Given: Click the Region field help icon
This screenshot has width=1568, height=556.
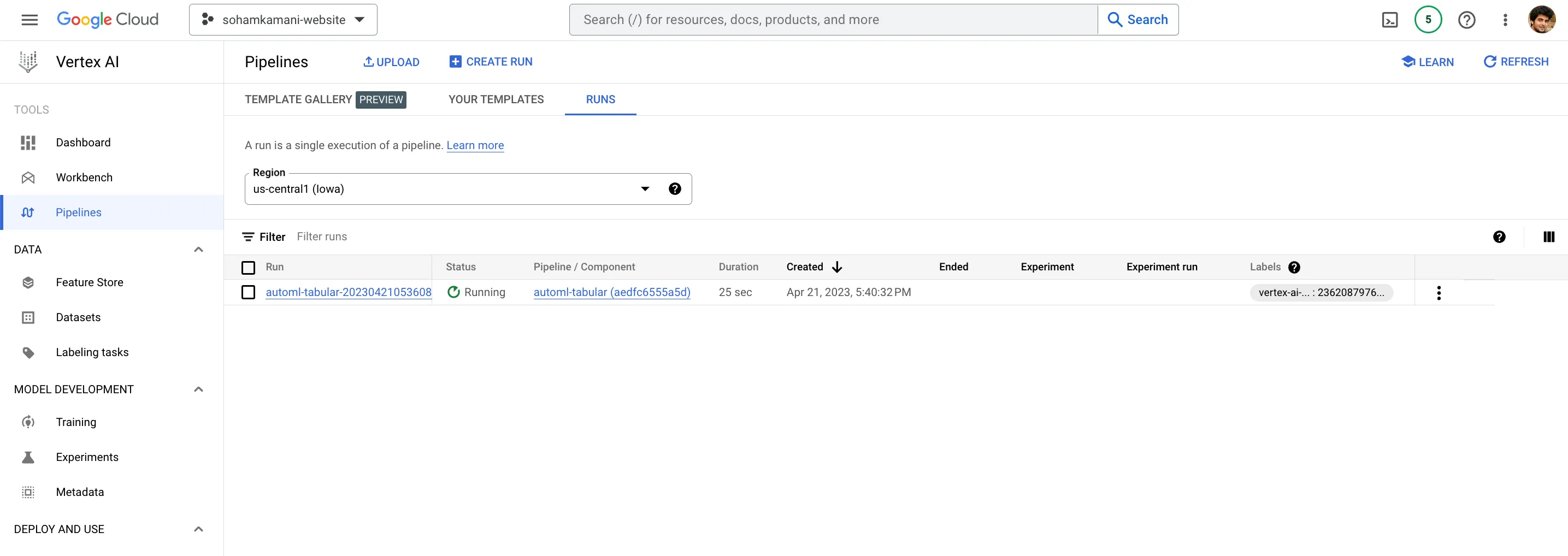Looking at the screenshot, I should click(674, 189).
